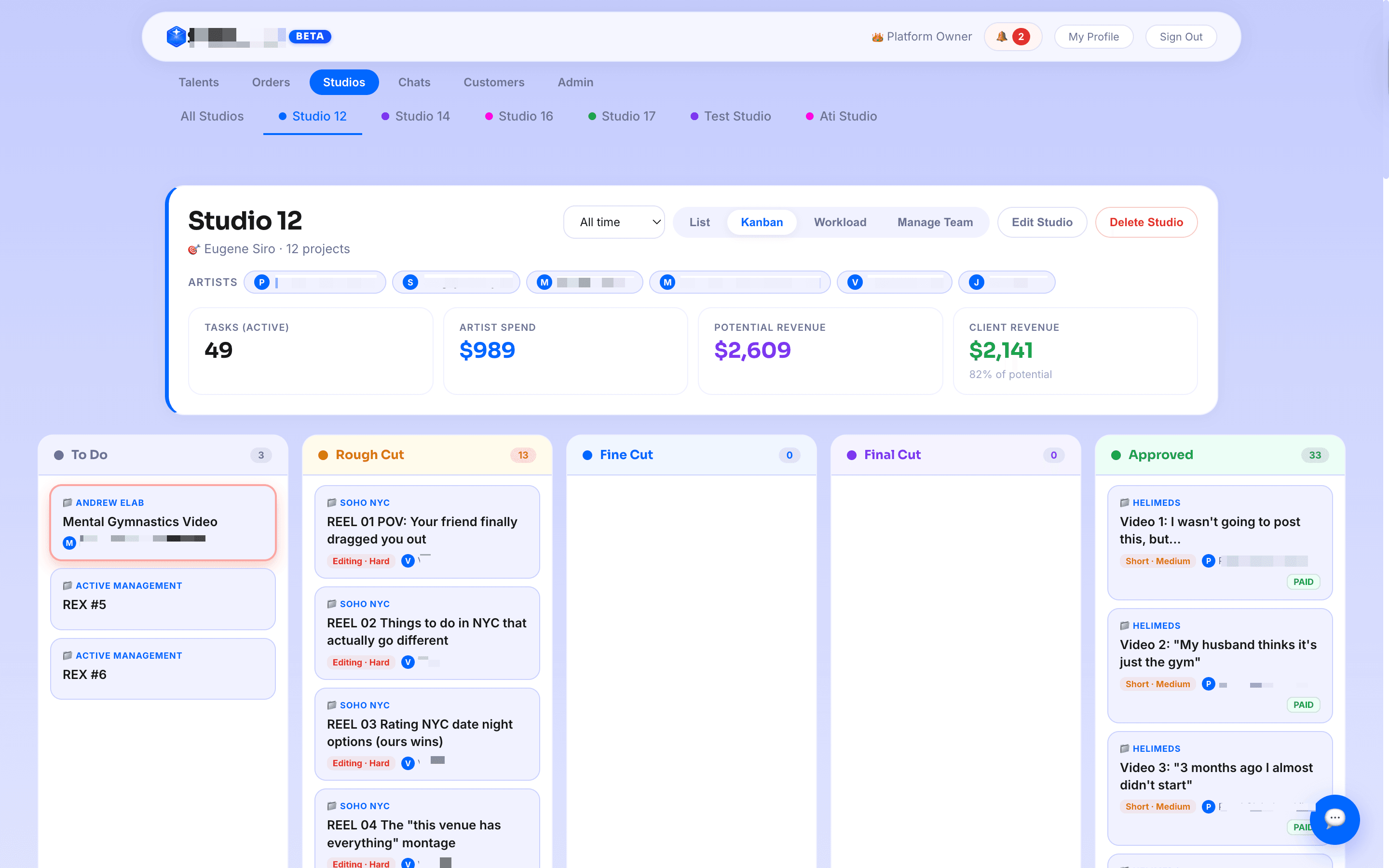
Task: Click the BETA badge
Action: pyautogui.click(x=310, y=36)
